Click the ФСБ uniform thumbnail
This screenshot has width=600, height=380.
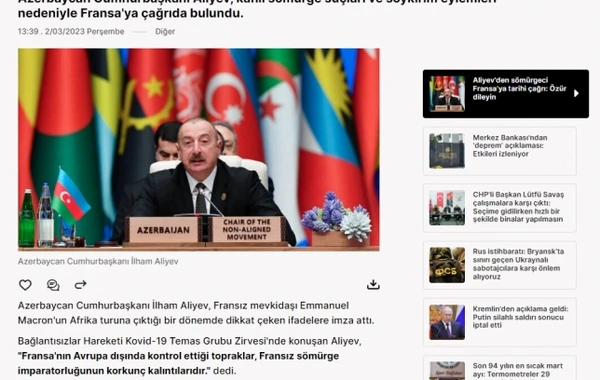point(447,265)
